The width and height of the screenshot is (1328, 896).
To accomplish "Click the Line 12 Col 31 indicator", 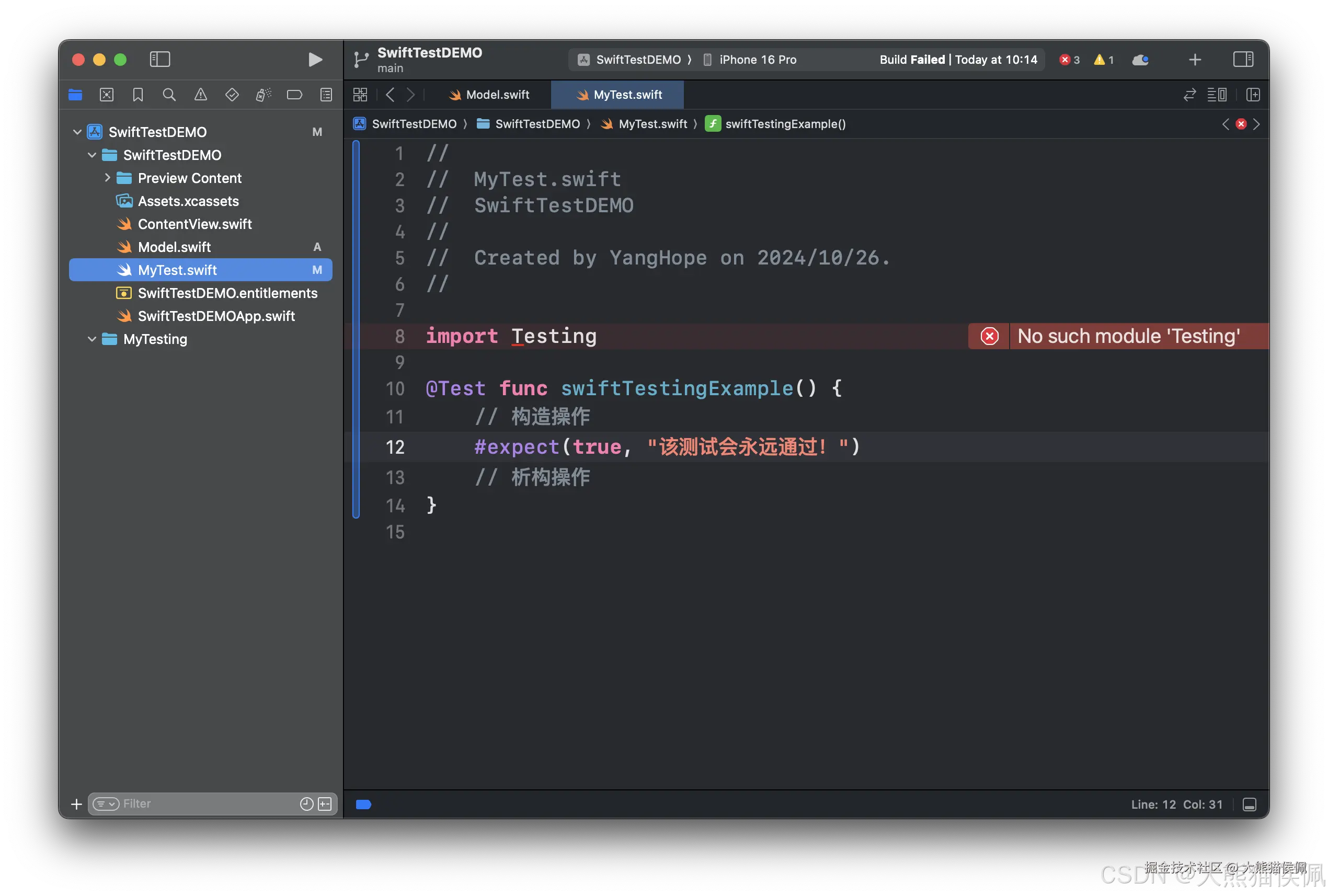I will point(1176,805).
